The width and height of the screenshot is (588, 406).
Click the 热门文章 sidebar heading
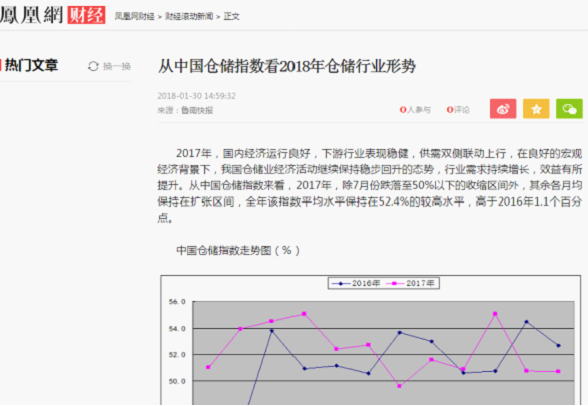32,65
